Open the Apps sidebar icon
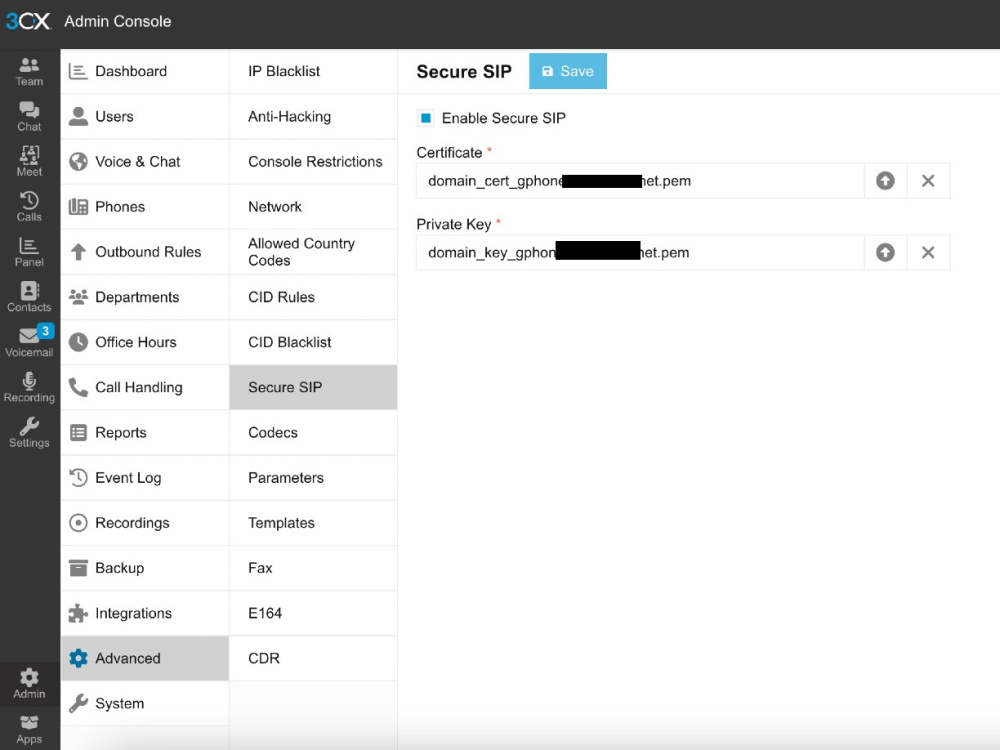1000x750 pixels. coord(29,729)
